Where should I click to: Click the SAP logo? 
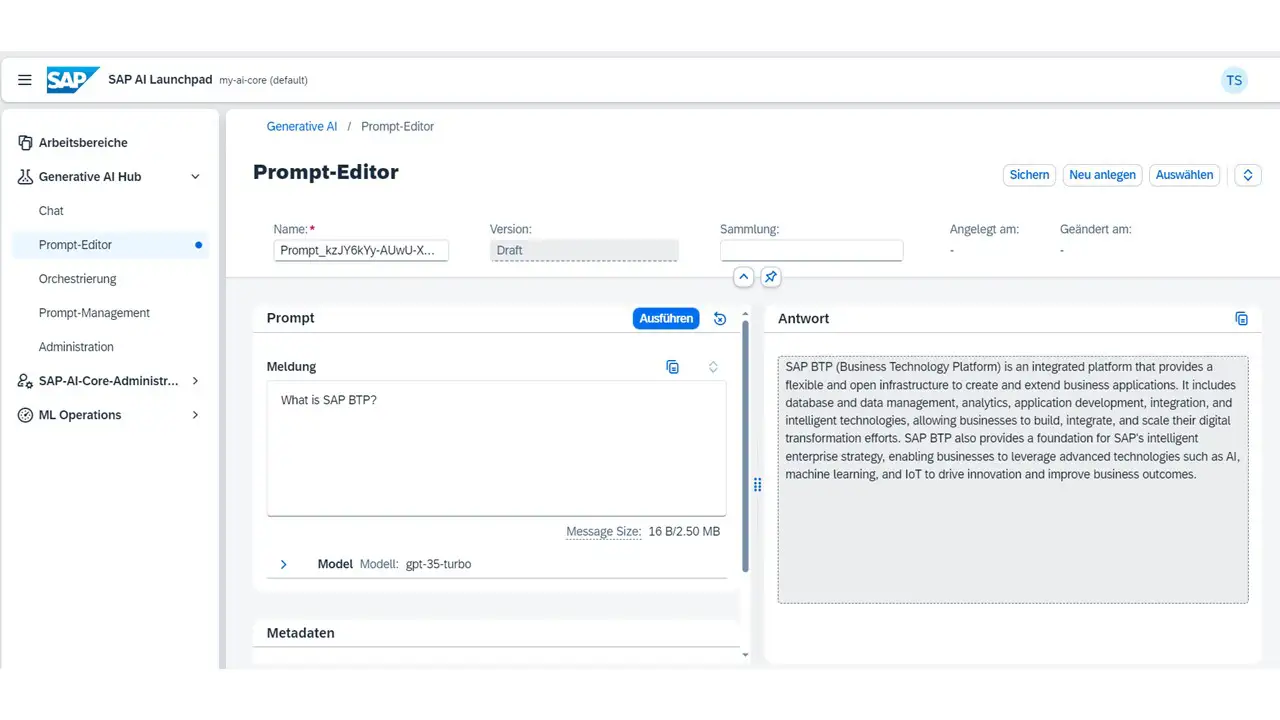[73, 80]
